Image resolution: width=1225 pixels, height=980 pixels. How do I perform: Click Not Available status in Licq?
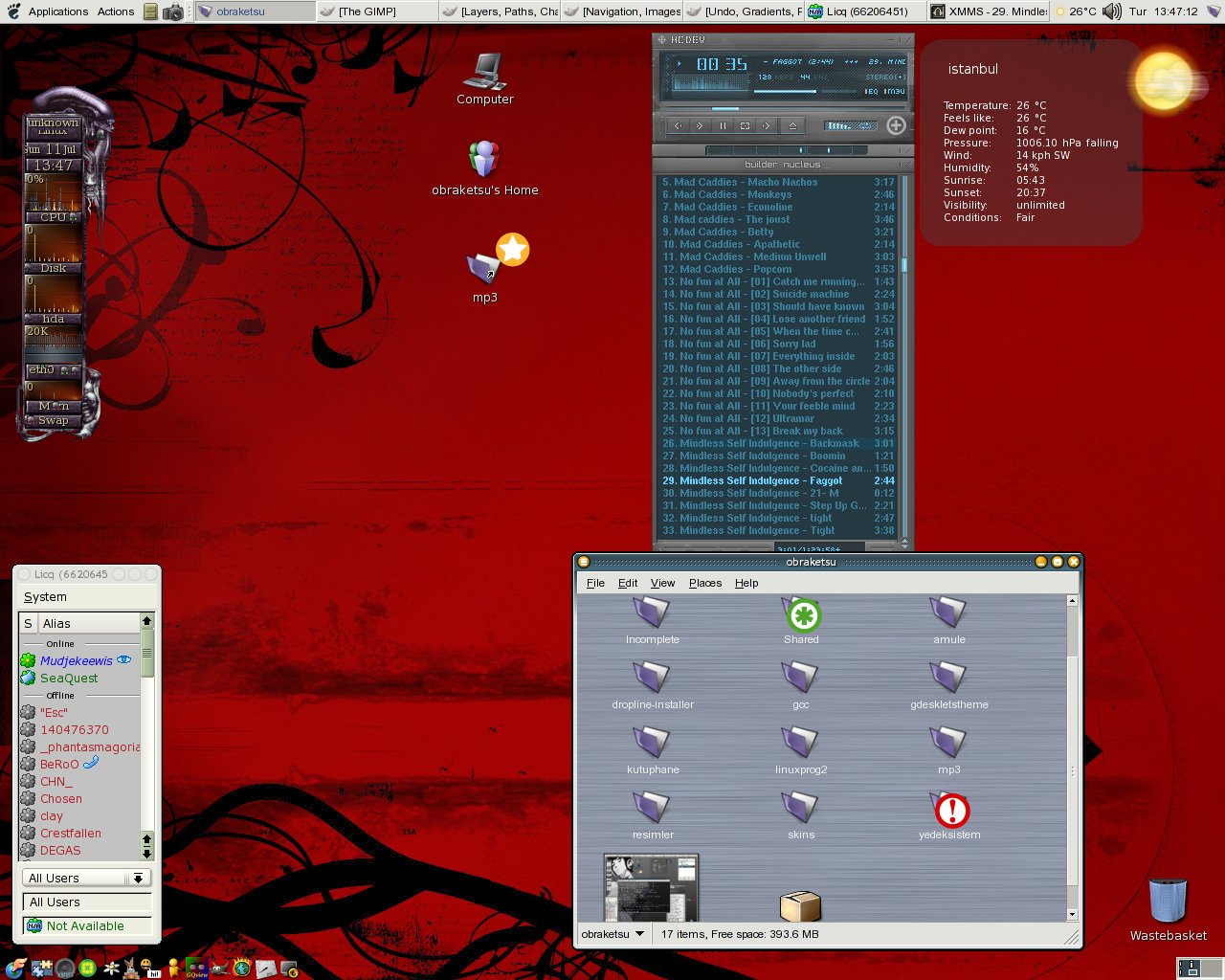[86, 925]
